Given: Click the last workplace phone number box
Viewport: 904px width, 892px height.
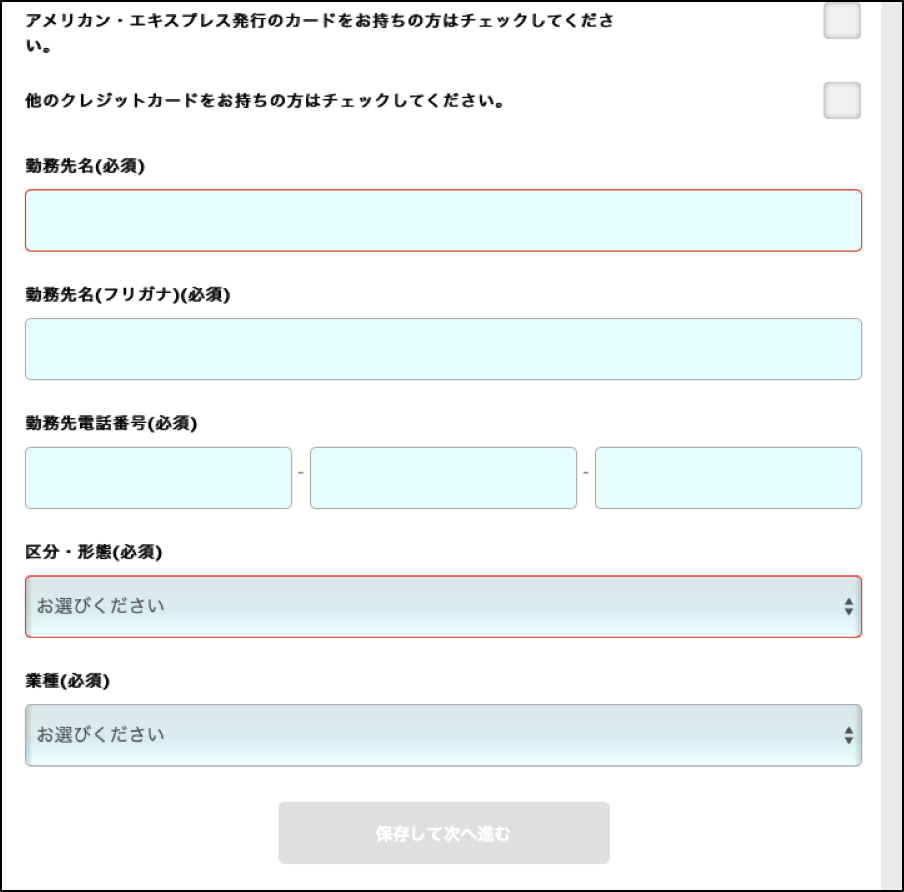Looking at the screenshot, I should pyautogui.click(x=728, y=478).
